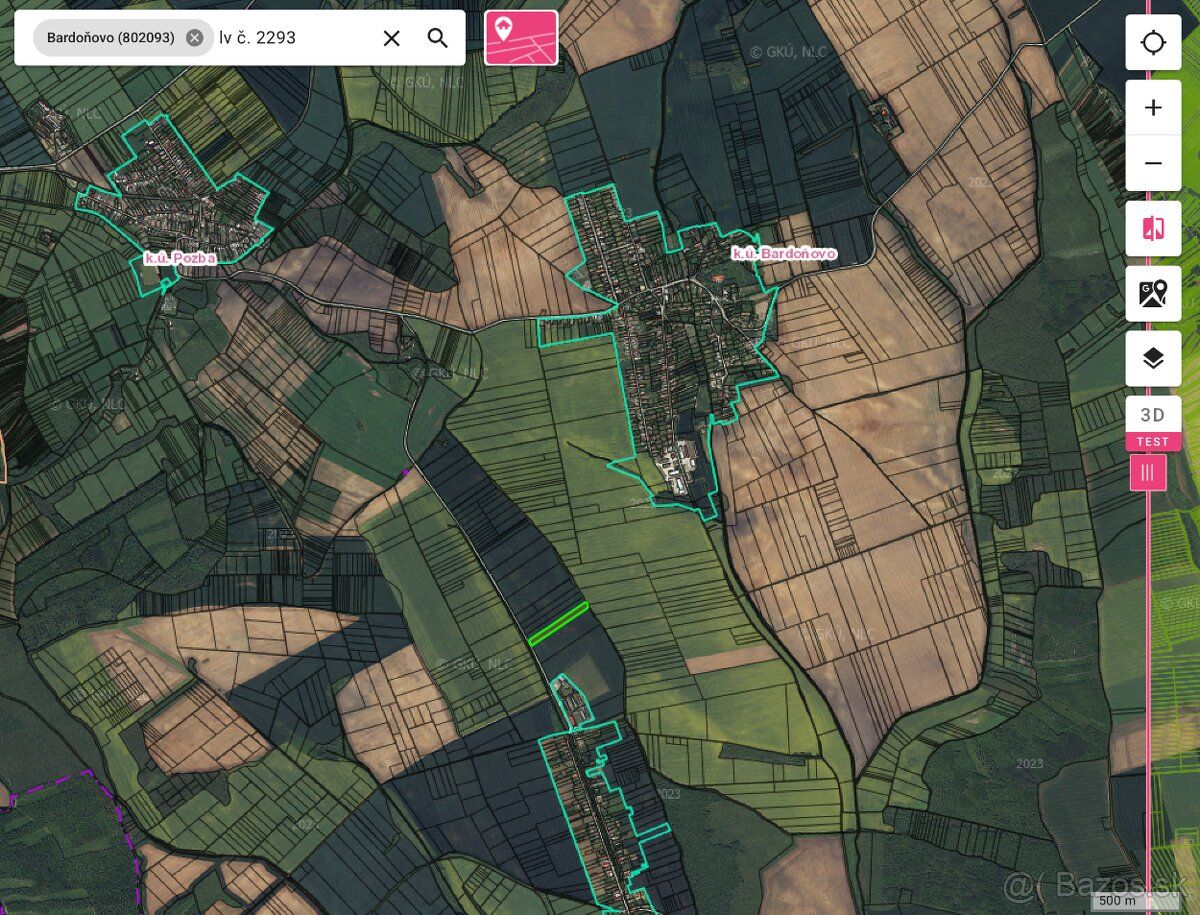
Task: Click the Bardoňovo (802093) chip text
Action: pyautogui.click(x=110, y=38)
